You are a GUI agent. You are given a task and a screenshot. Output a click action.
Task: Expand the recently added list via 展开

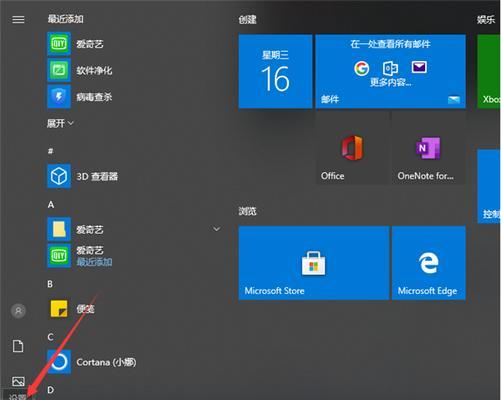[60, 123]
